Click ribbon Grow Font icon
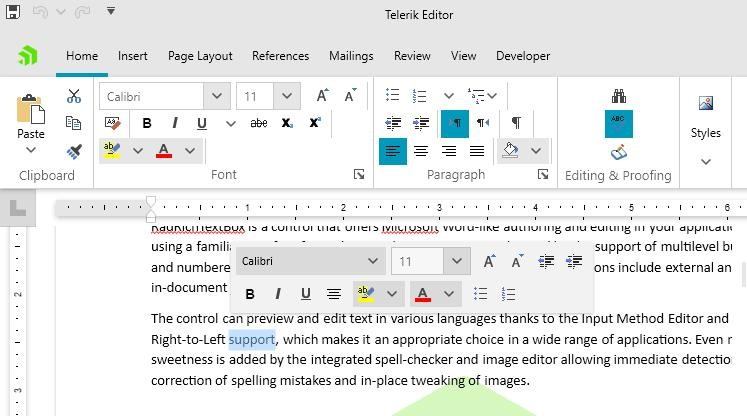The image size is (747, 416). pos(323,96)
